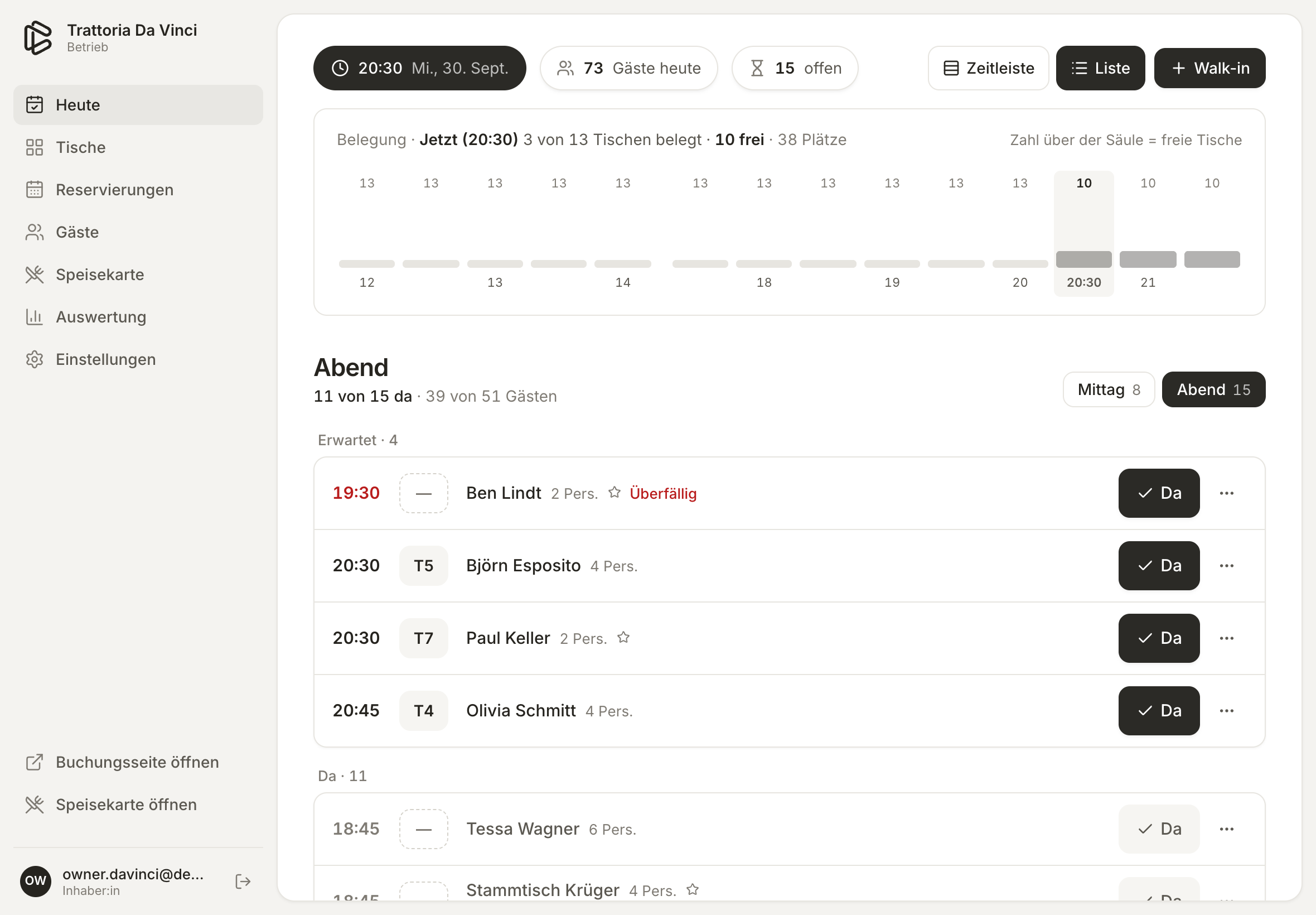Click Speisekarte öffnen link
Image resolution: width=1316 pixels, height=915 pixels.
tap(138, 805)
